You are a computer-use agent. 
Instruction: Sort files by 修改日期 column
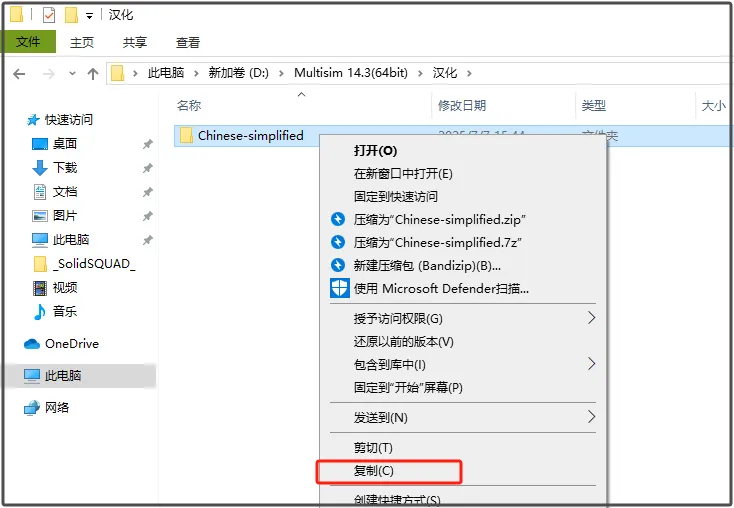point(462,106)
